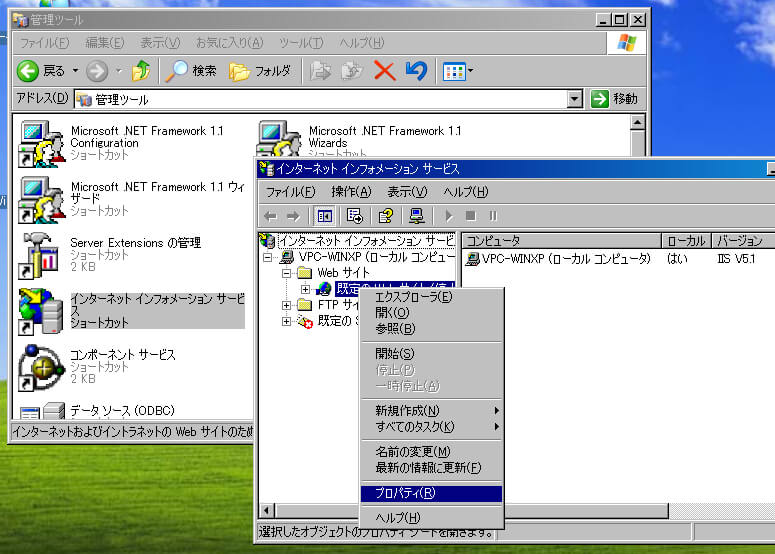The width and height of the screenshot is (775, 554).
Task: Click the show/hide console tree toolbar icon
Action: coord(324,216)
